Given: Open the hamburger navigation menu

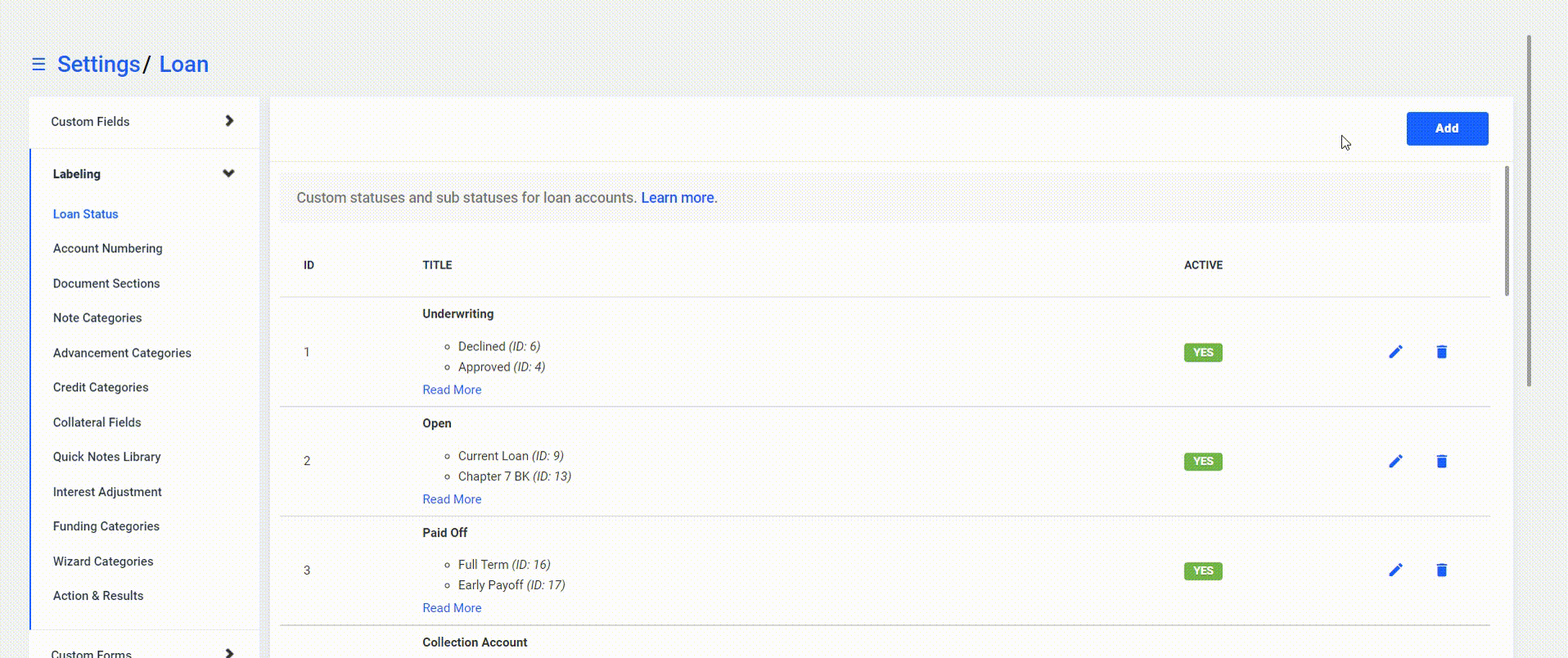Looking at the screenshot, I should point(38,64).
